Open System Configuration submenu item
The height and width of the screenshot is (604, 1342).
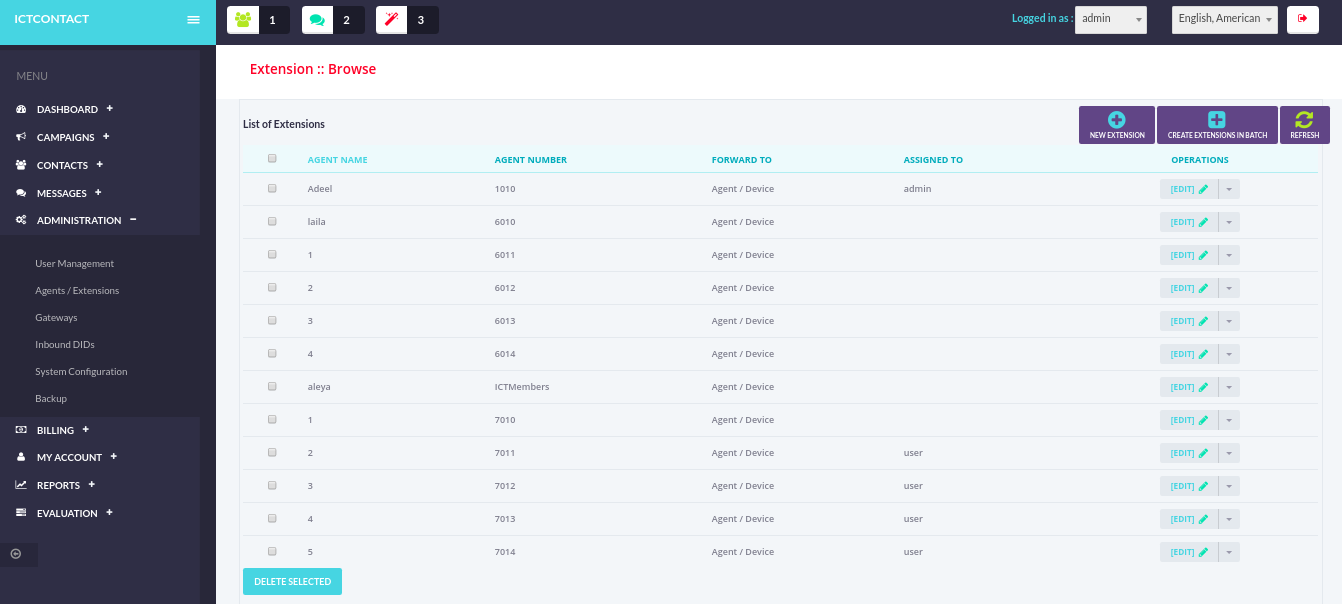tap(81, 372)
